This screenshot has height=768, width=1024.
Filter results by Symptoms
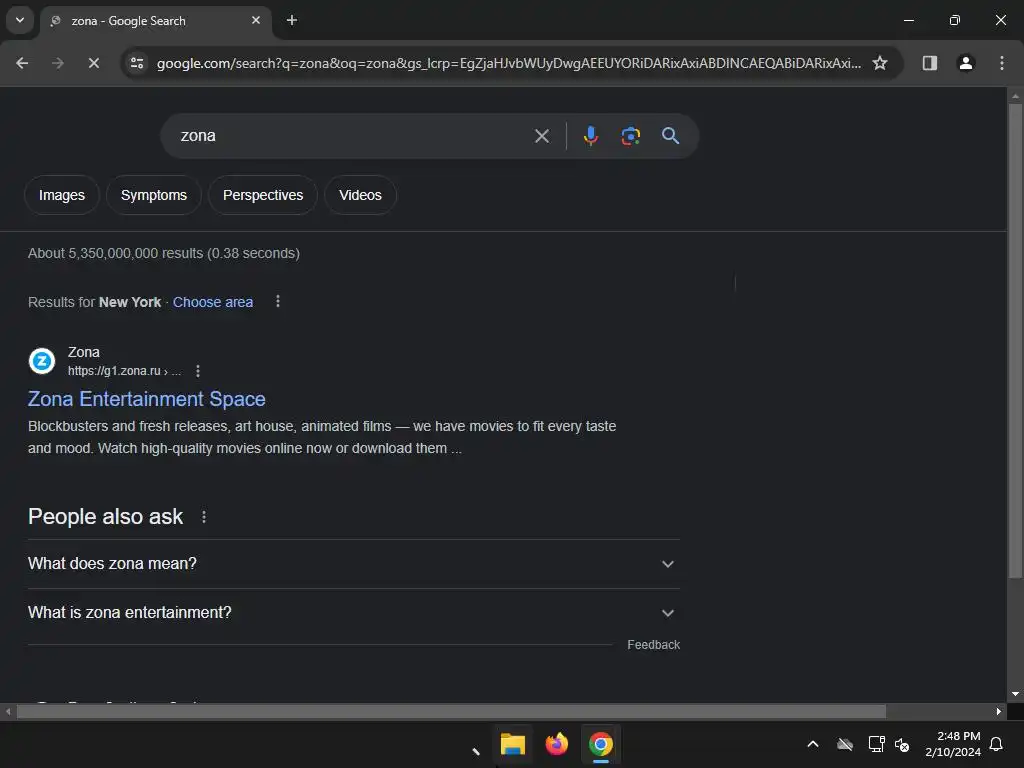click(154, 195)
